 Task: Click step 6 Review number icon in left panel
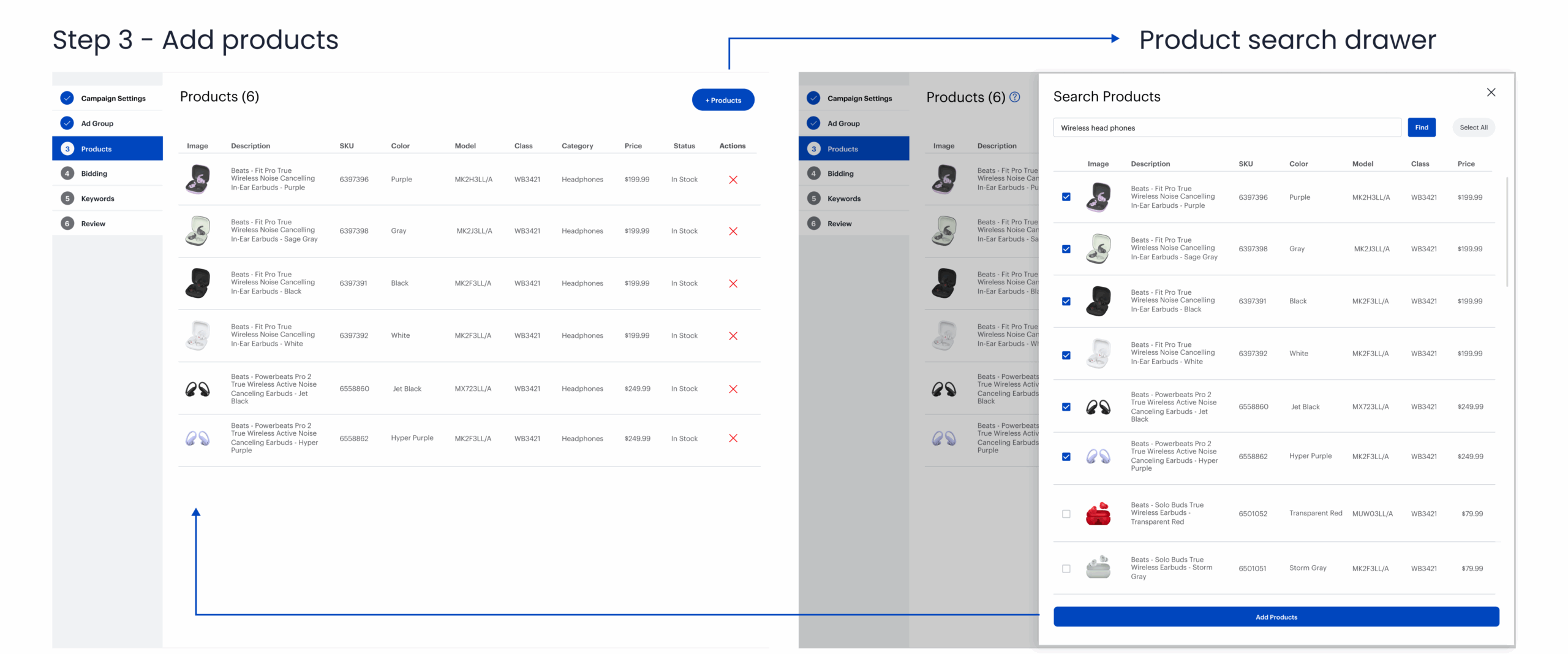pos(67,224)
